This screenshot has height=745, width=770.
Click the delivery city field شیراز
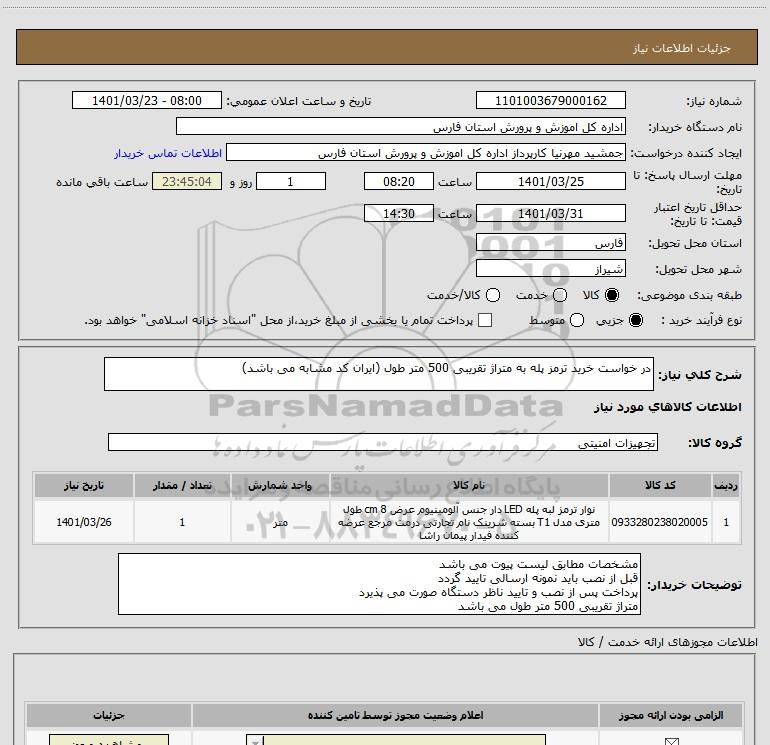[x=550, y=268]
